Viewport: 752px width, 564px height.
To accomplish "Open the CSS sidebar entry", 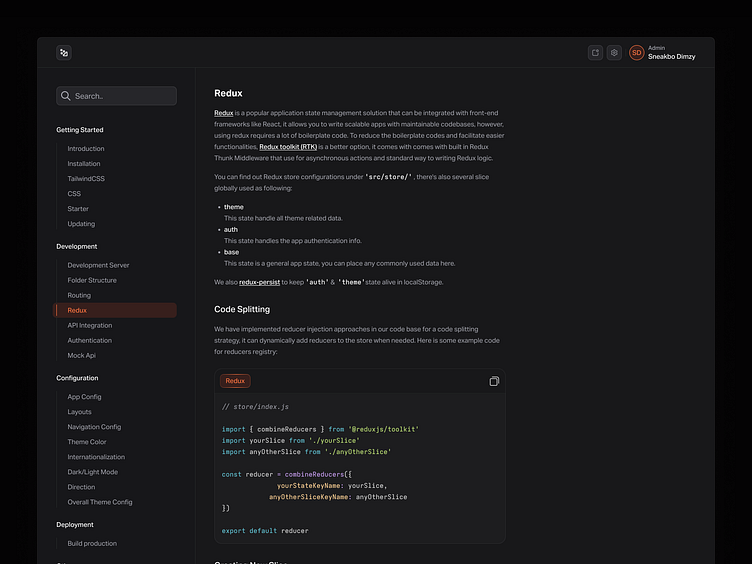I will [x=74, y=194].
